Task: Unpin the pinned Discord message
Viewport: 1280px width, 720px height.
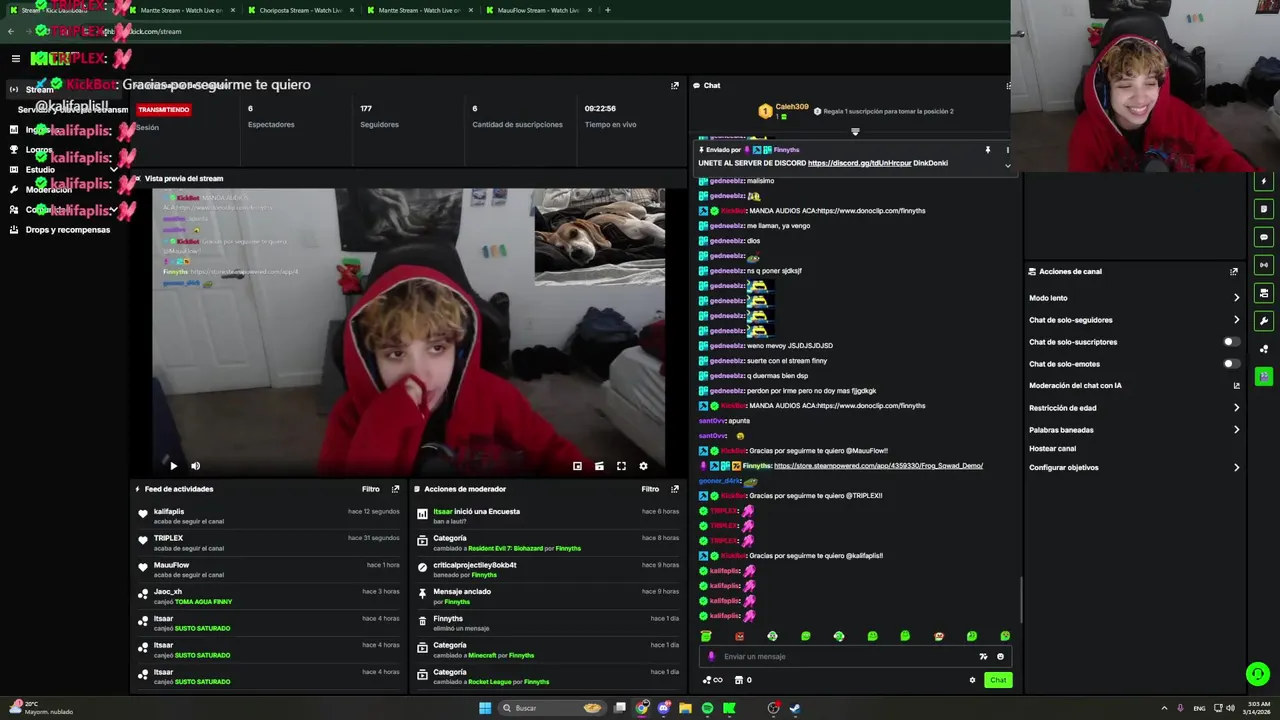Action: [x=987, y=150]
